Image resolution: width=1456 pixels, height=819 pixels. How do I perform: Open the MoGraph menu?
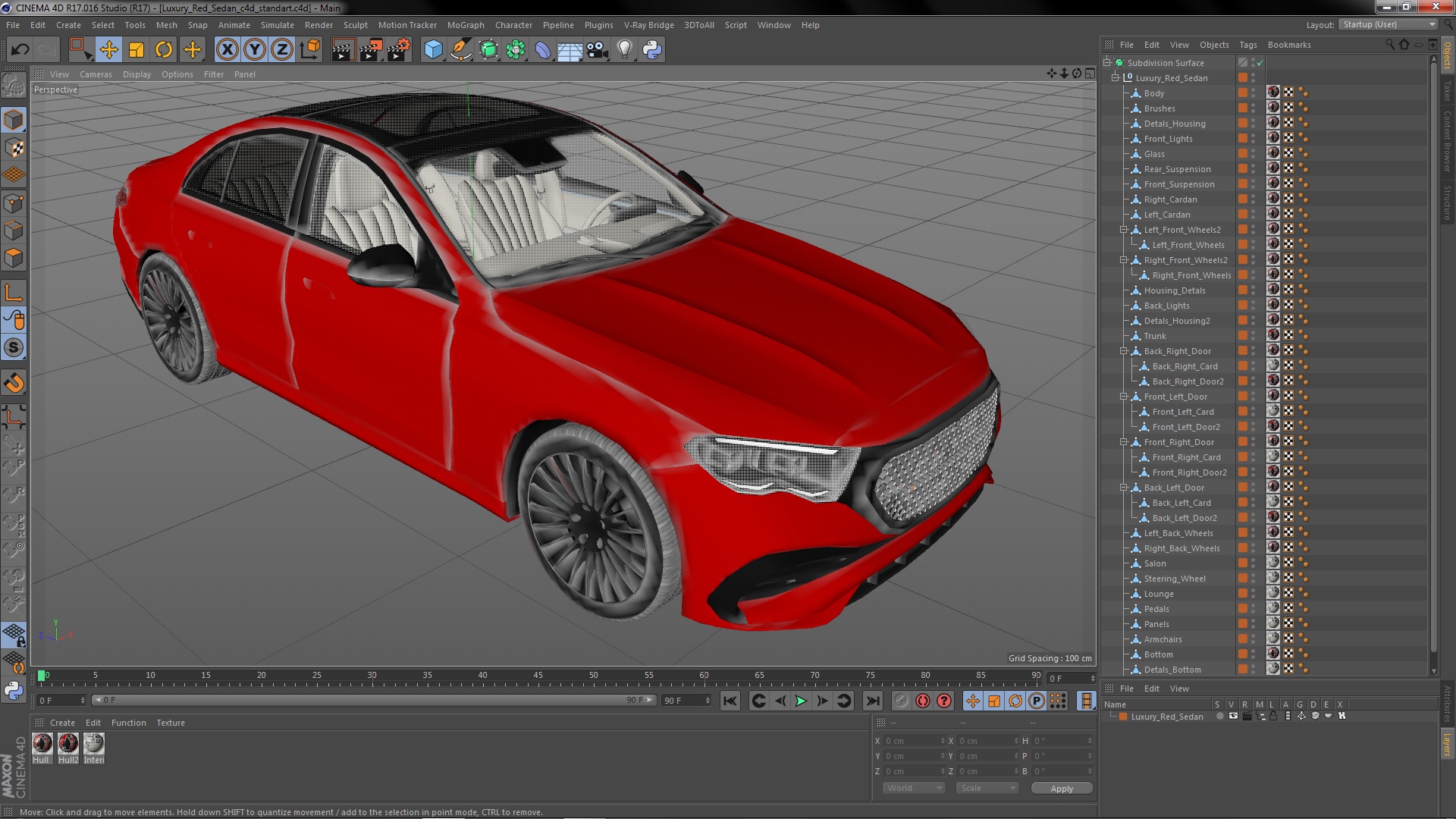(x=466, y=25)
